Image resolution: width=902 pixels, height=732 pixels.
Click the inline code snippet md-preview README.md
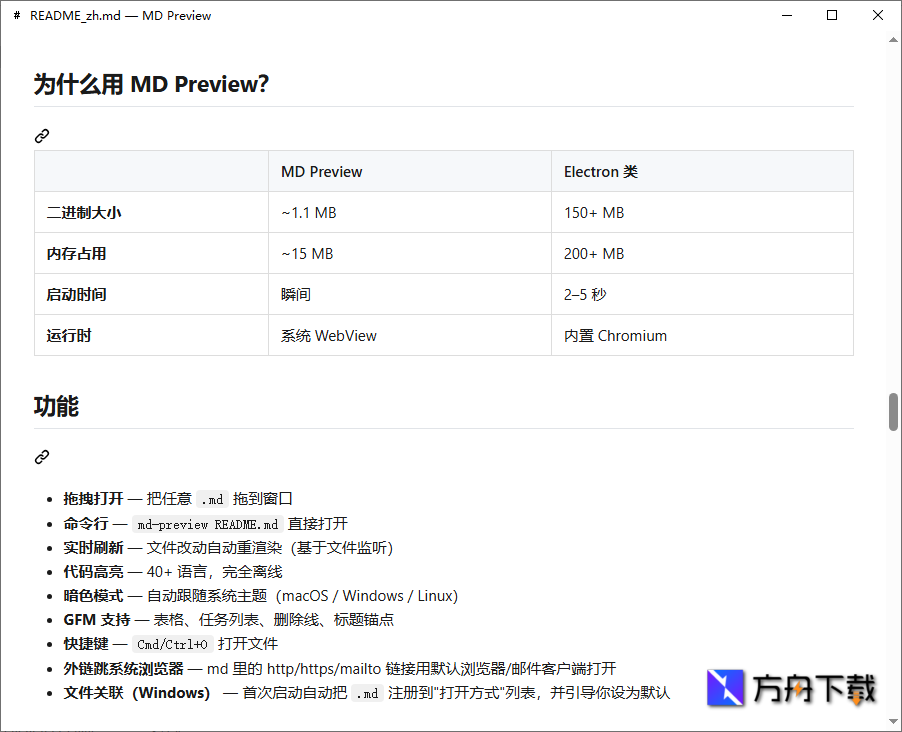click(x=207, y=523)
